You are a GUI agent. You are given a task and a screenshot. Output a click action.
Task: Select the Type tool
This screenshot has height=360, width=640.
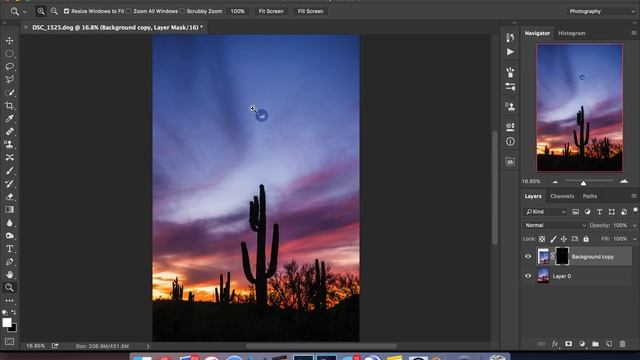[9, 249]
